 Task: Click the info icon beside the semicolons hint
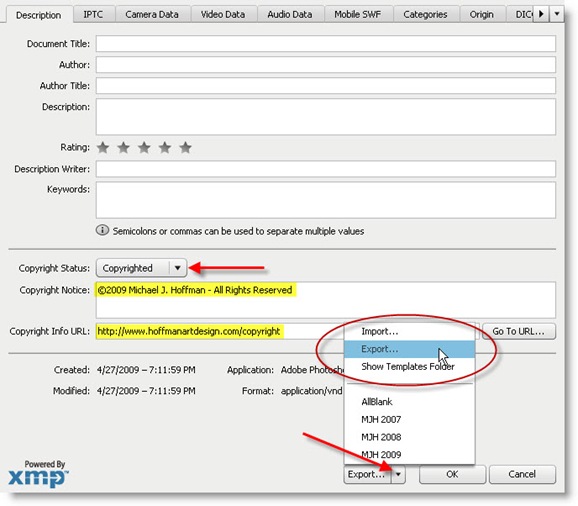pos(102,230)
